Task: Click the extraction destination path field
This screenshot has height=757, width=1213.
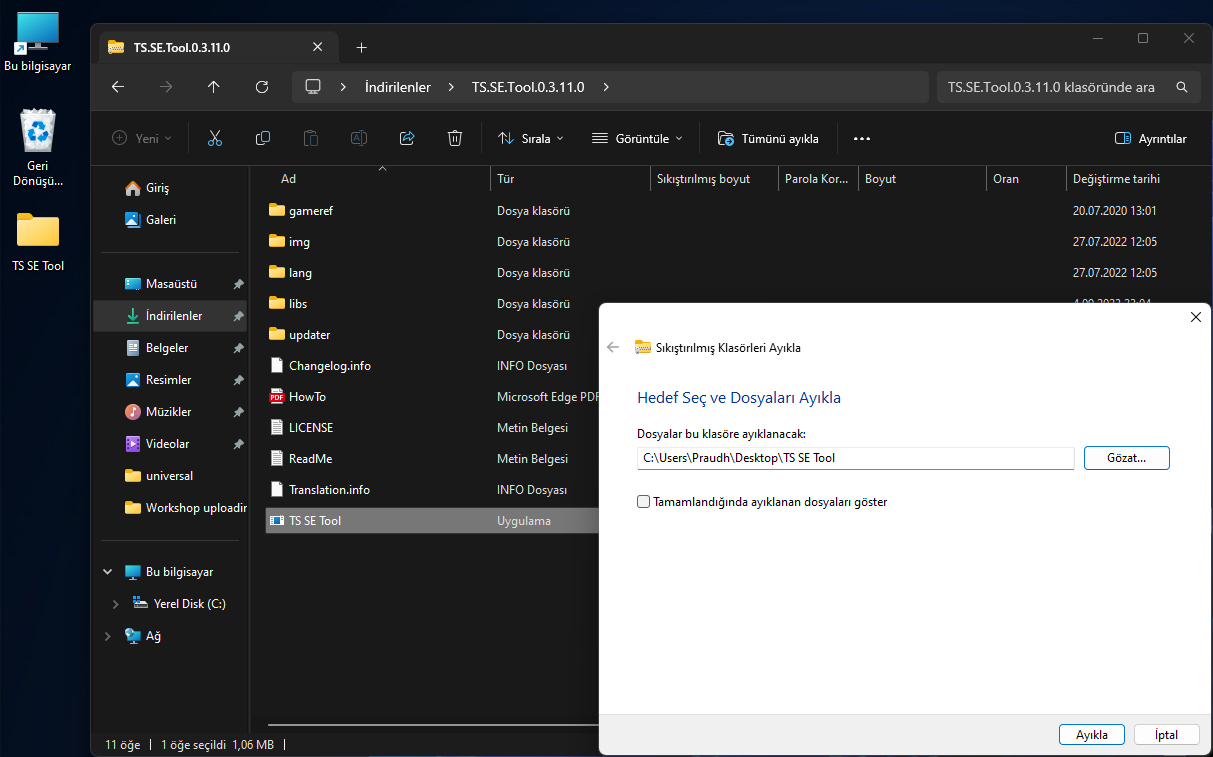Action: pos(855,458)
